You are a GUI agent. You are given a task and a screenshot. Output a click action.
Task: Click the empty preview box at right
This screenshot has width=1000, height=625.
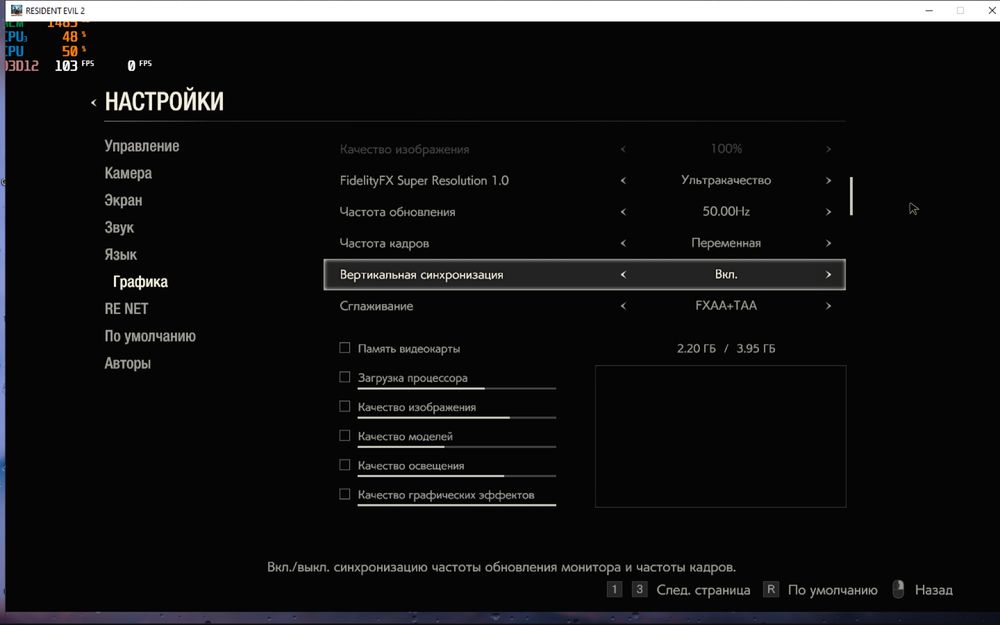pyautogui.click(x=721, y=436)
